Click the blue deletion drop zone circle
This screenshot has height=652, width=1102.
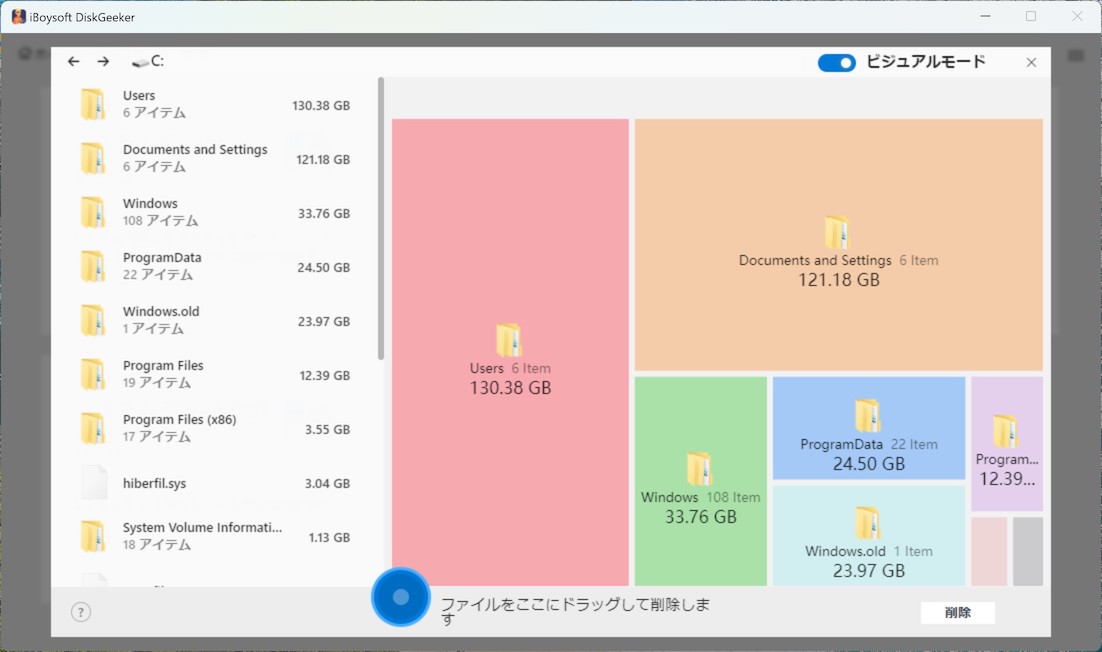[x=401, y=597]
